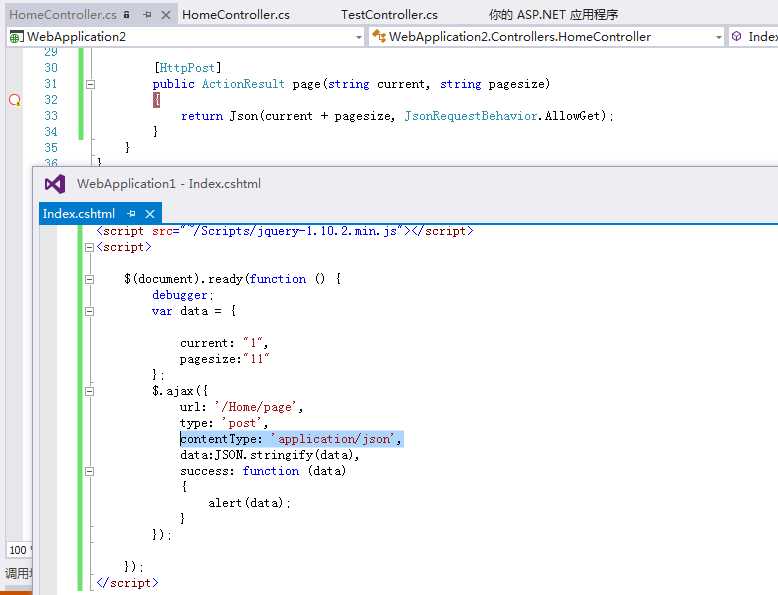This screenshot has height=595, width=778.
Task: Open the 你的 ASP.NET 应用程序 tab
Action: point(553,15)
